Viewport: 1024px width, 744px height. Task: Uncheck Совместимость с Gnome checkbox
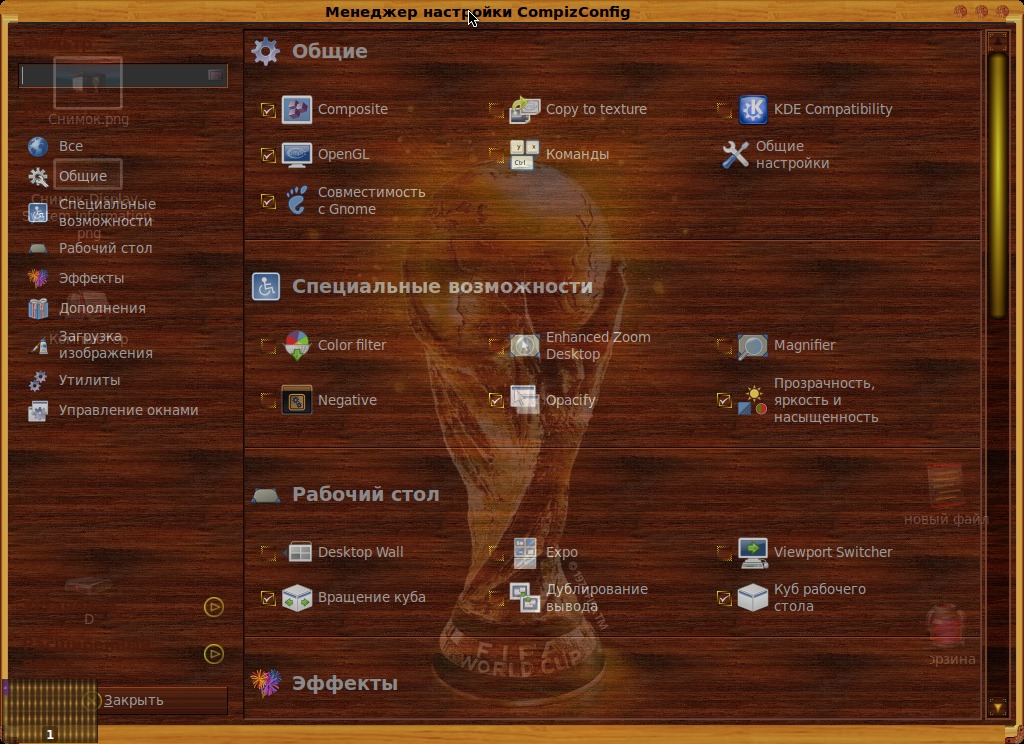[x=268, y=201]
